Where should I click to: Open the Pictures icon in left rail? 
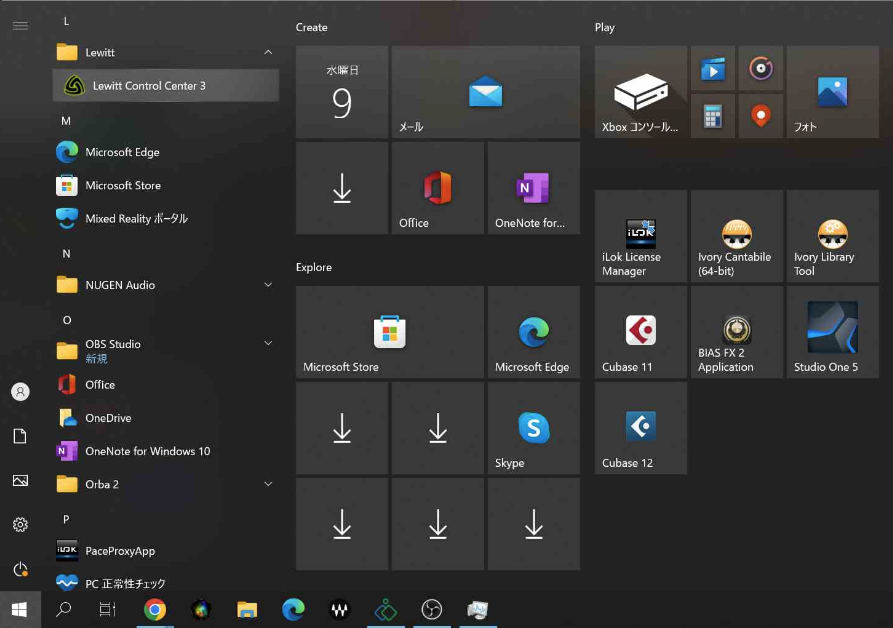click(20, 481)
